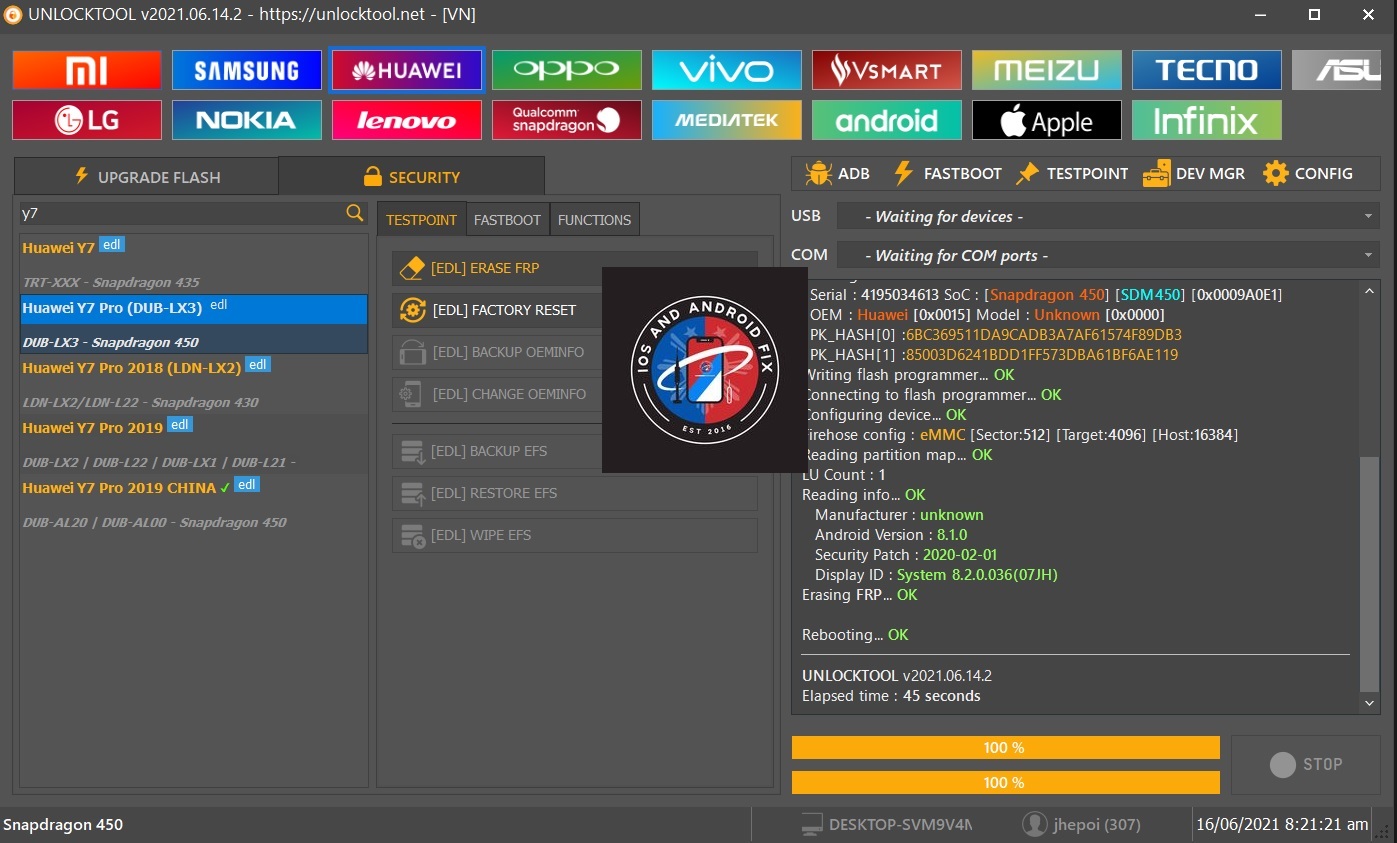Click the log panel vertical scrollbar
1397x843 pixels.
click(1370, 575)
